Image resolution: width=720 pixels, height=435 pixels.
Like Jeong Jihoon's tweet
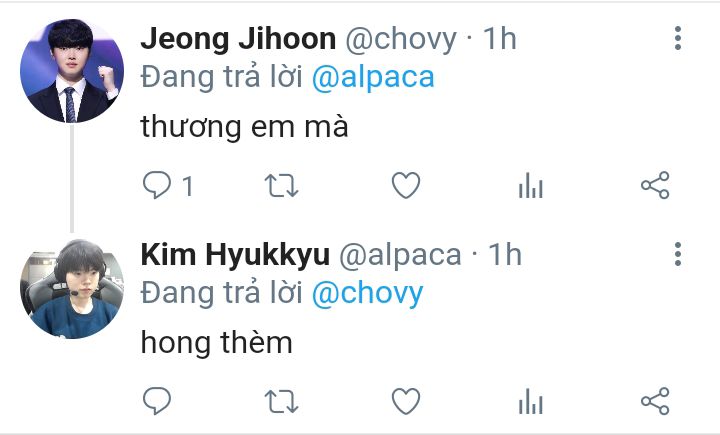(x=406, y=186)
